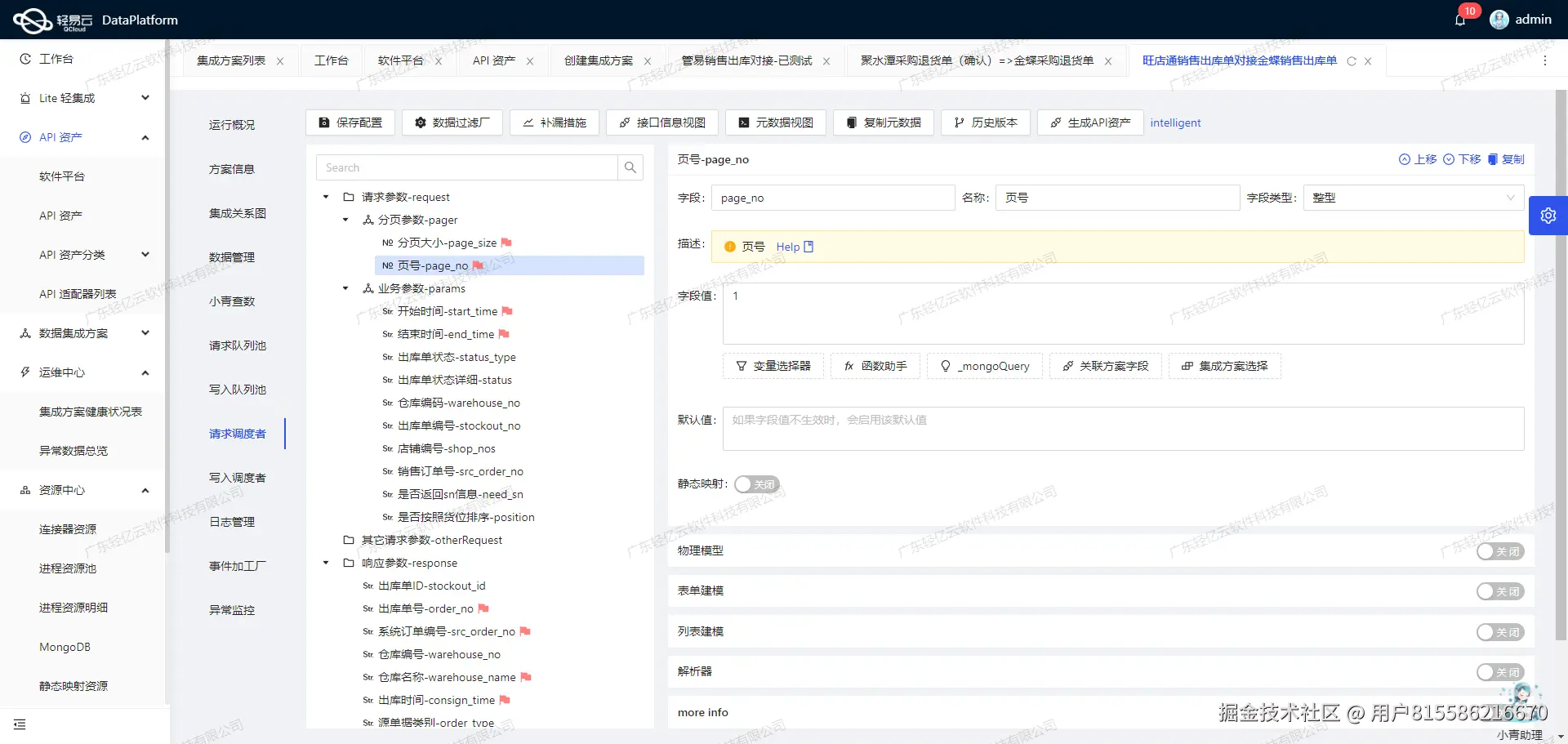Toggle the 物理模型 switch on

(x=1499, y=551)
